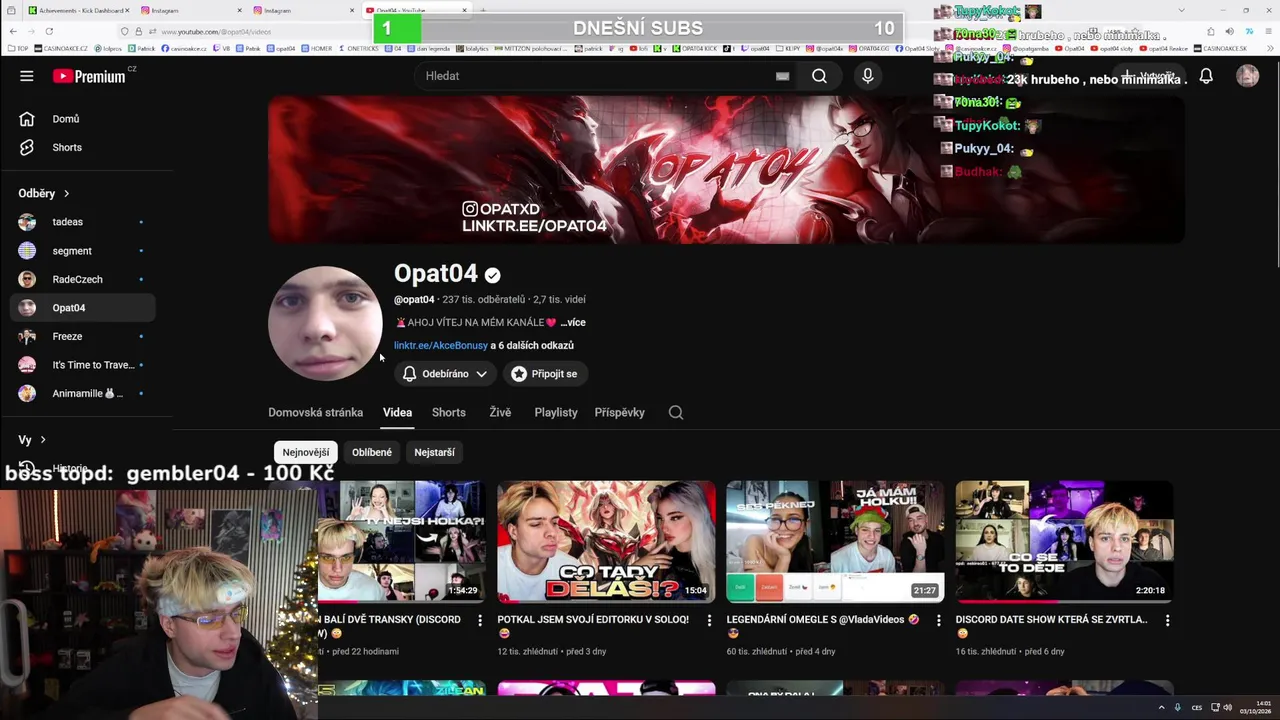Search within channel using magnifier icon
Image resolution: width=1280 pixels, height=720 pixels.
676,412
